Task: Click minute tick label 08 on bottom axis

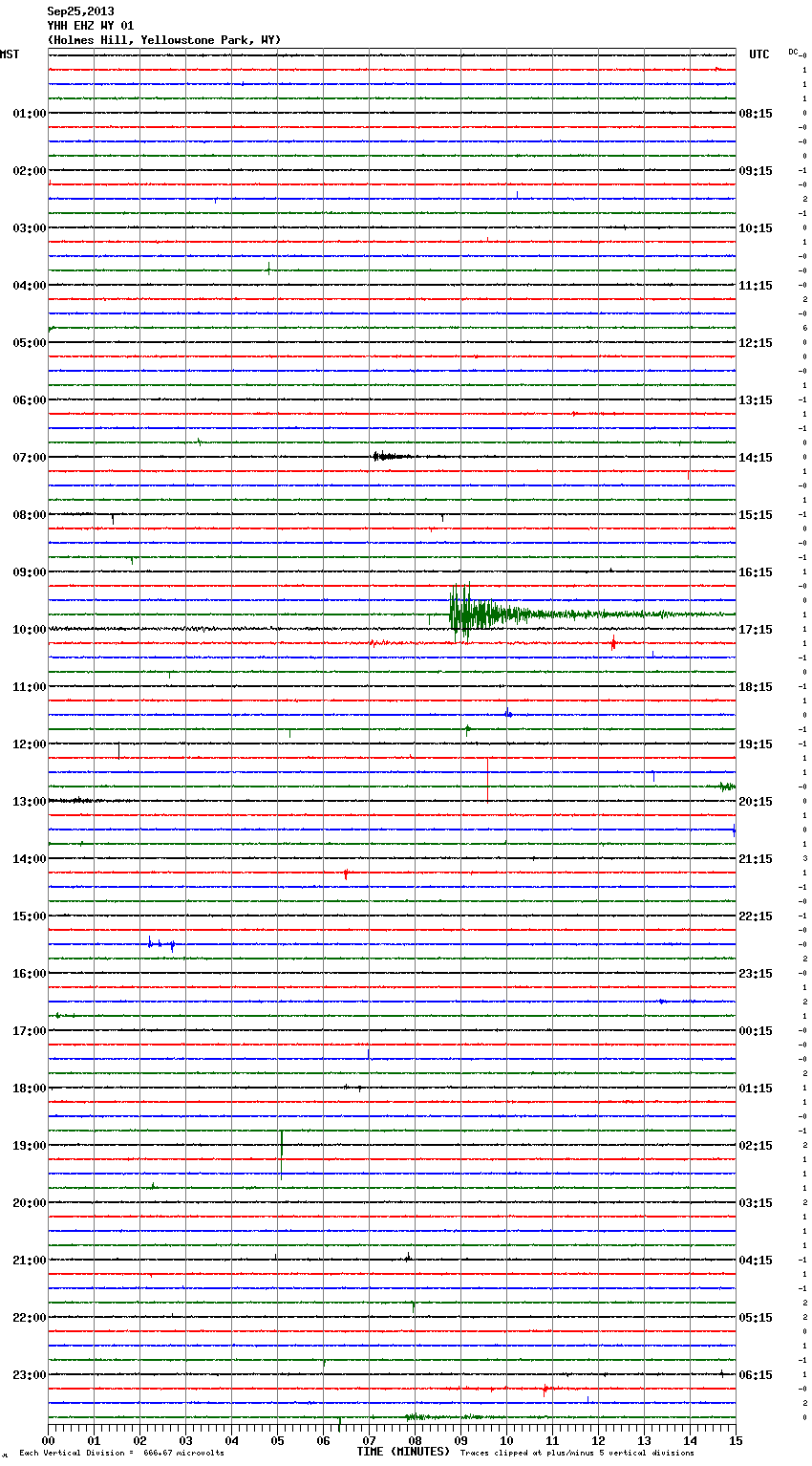Action: point(415,1439)
